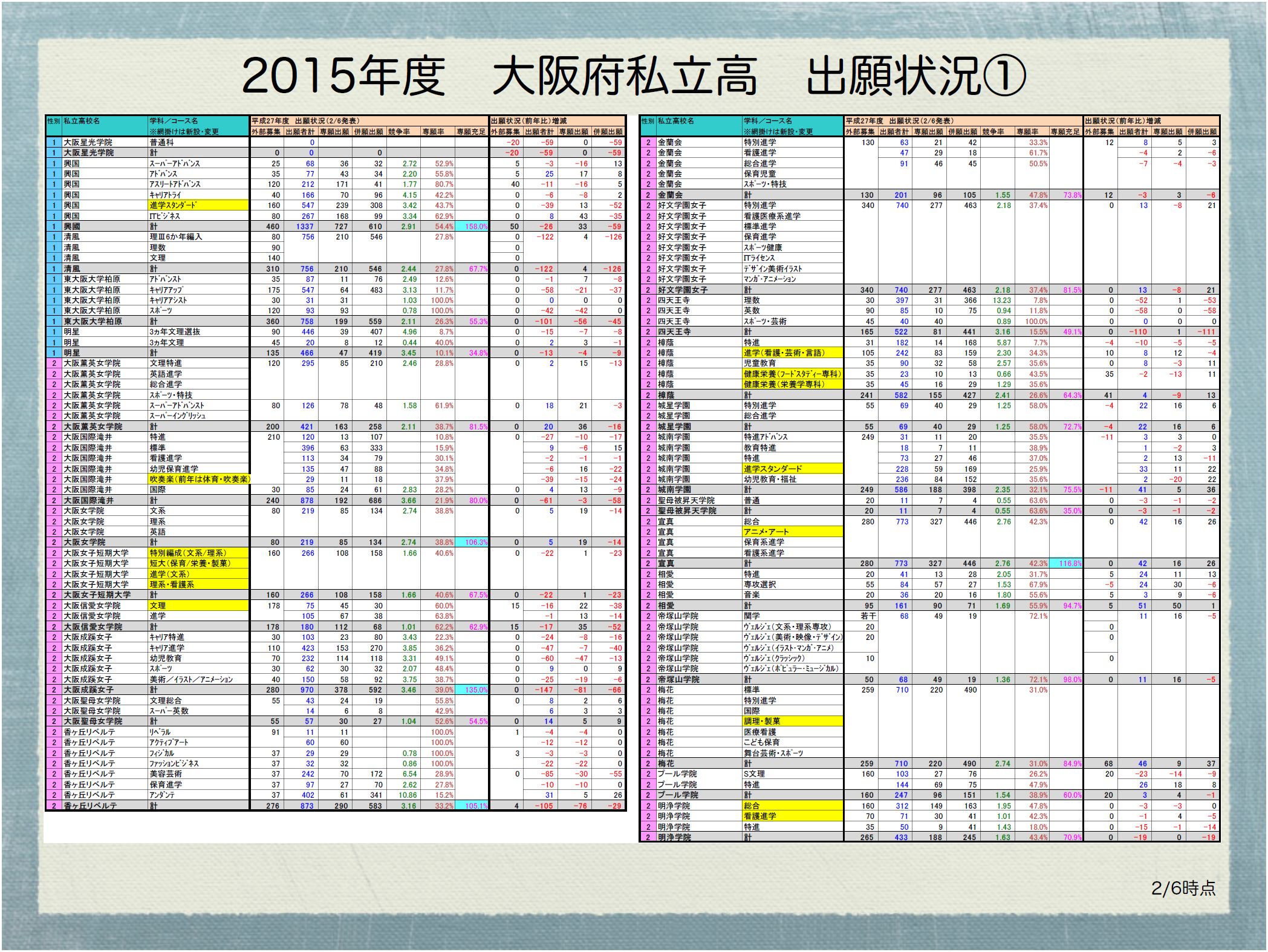Click the '児童教育' course cell of 樟蔭
1268x952 pixels.
tap(793, 364)
